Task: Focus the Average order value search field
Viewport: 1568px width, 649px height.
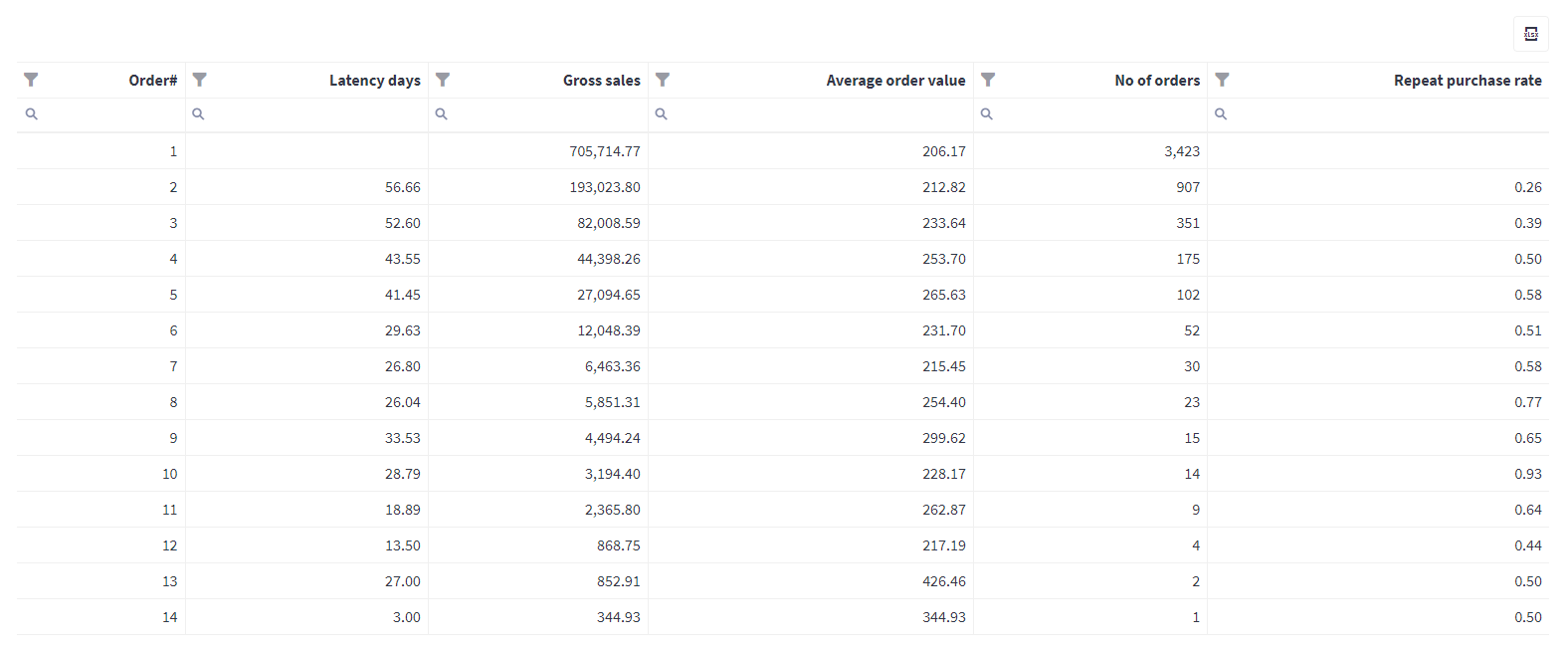Action: 820,114
